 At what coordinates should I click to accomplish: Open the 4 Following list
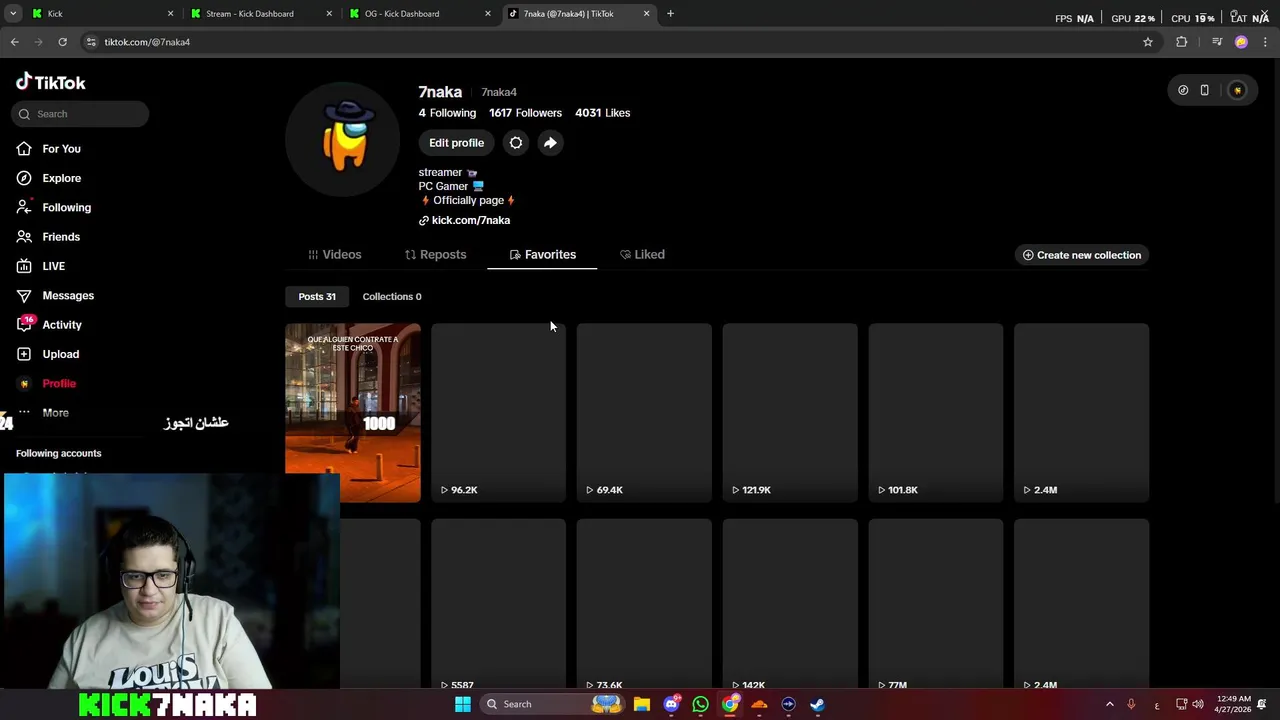coord(447,113)
